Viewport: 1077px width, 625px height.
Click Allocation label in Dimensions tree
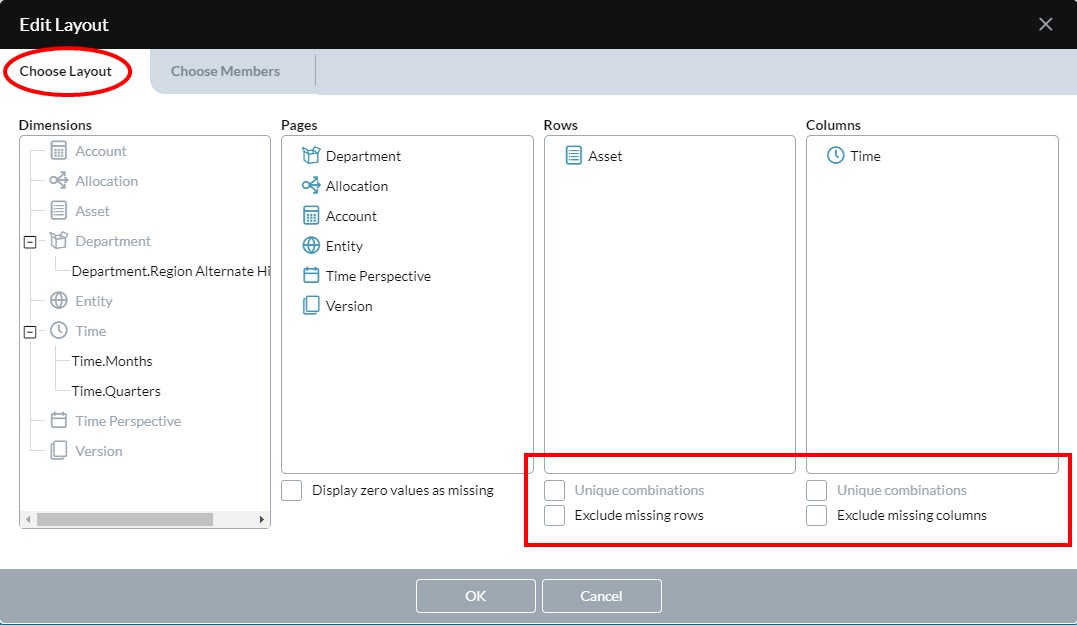tap(106, 181)
